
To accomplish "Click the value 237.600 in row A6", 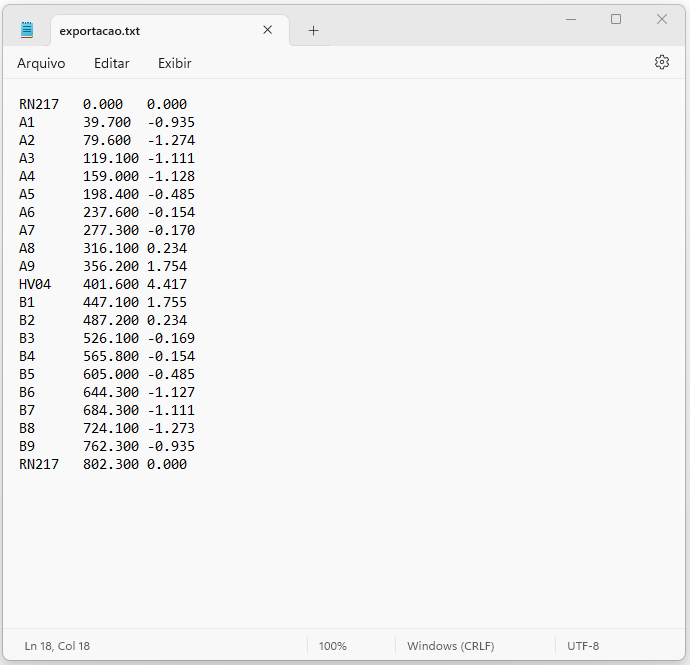I will 111,213.
